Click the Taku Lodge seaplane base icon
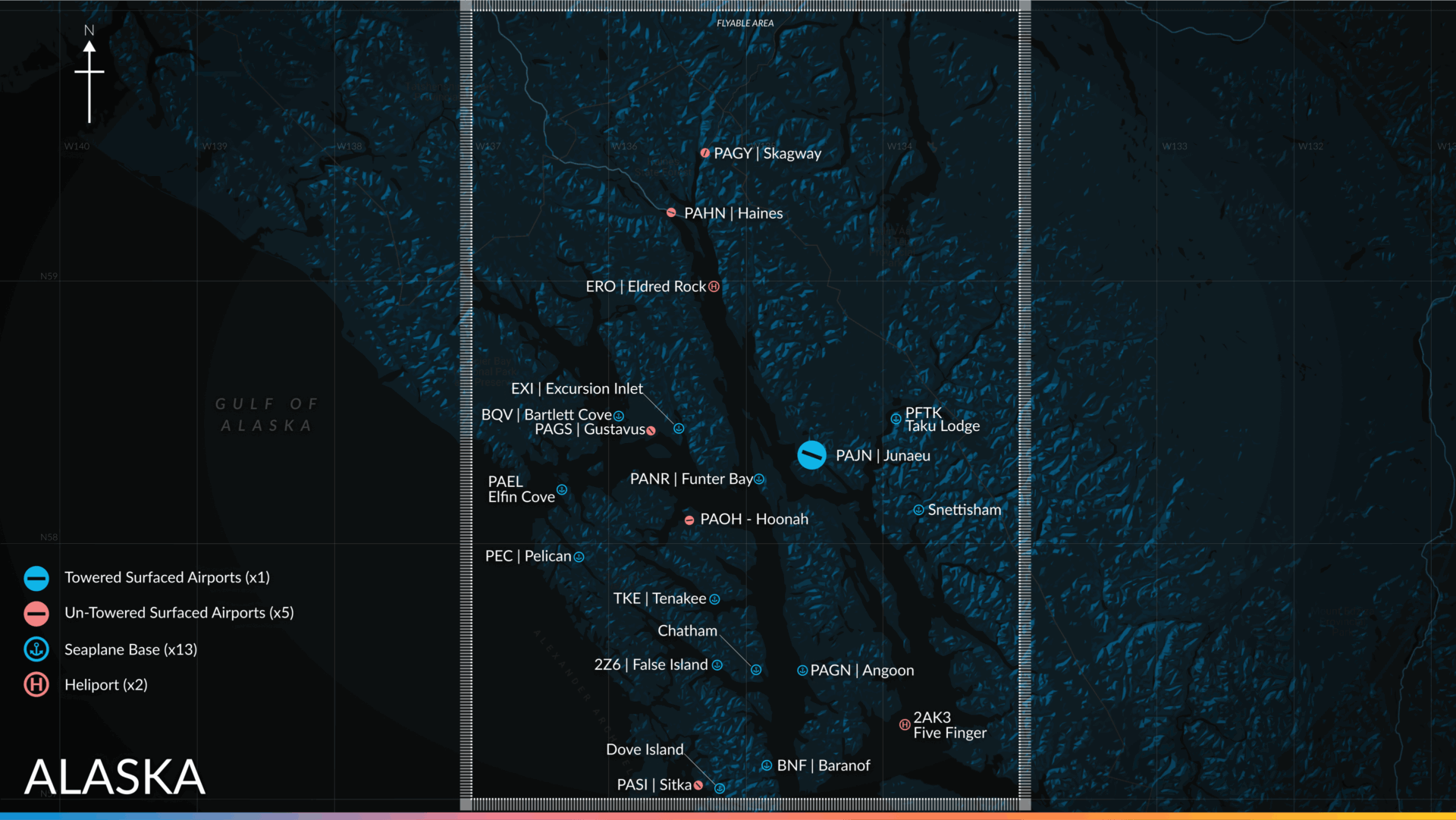 coord(896,419)
